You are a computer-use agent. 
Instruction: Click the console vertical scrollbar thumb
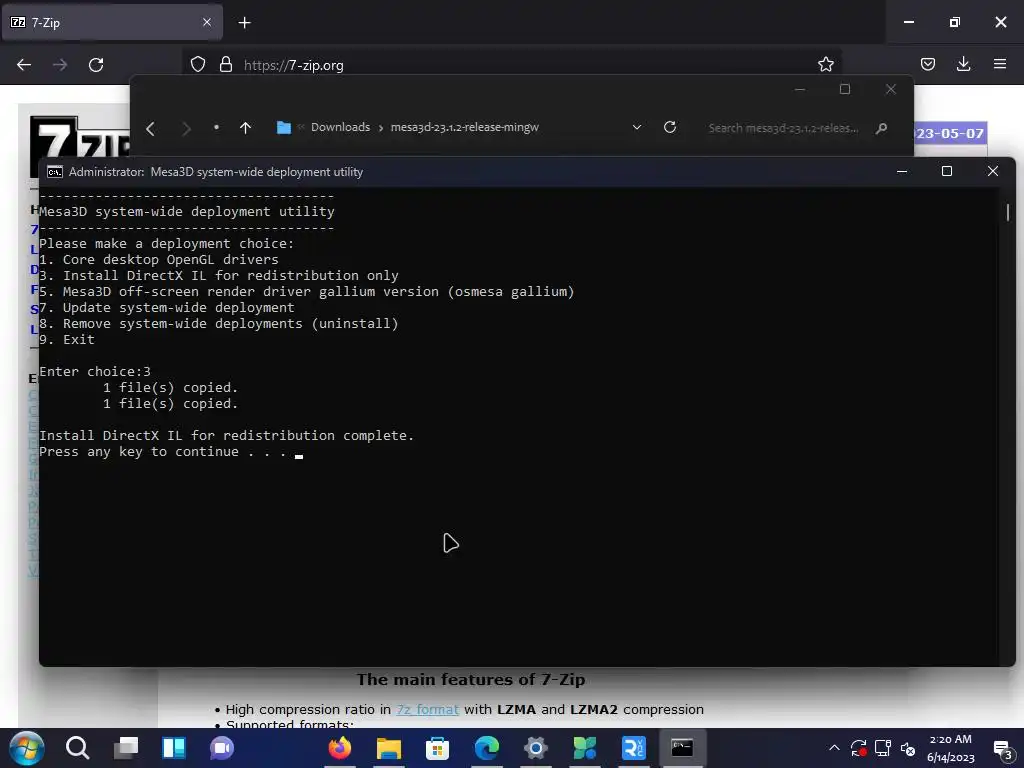1008,212
